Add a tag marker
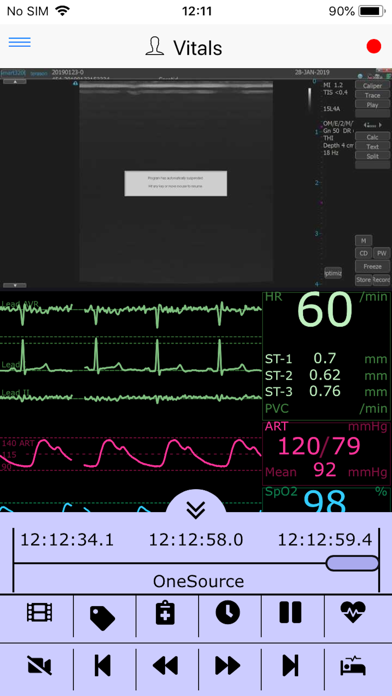 click(x=102, y=618)
